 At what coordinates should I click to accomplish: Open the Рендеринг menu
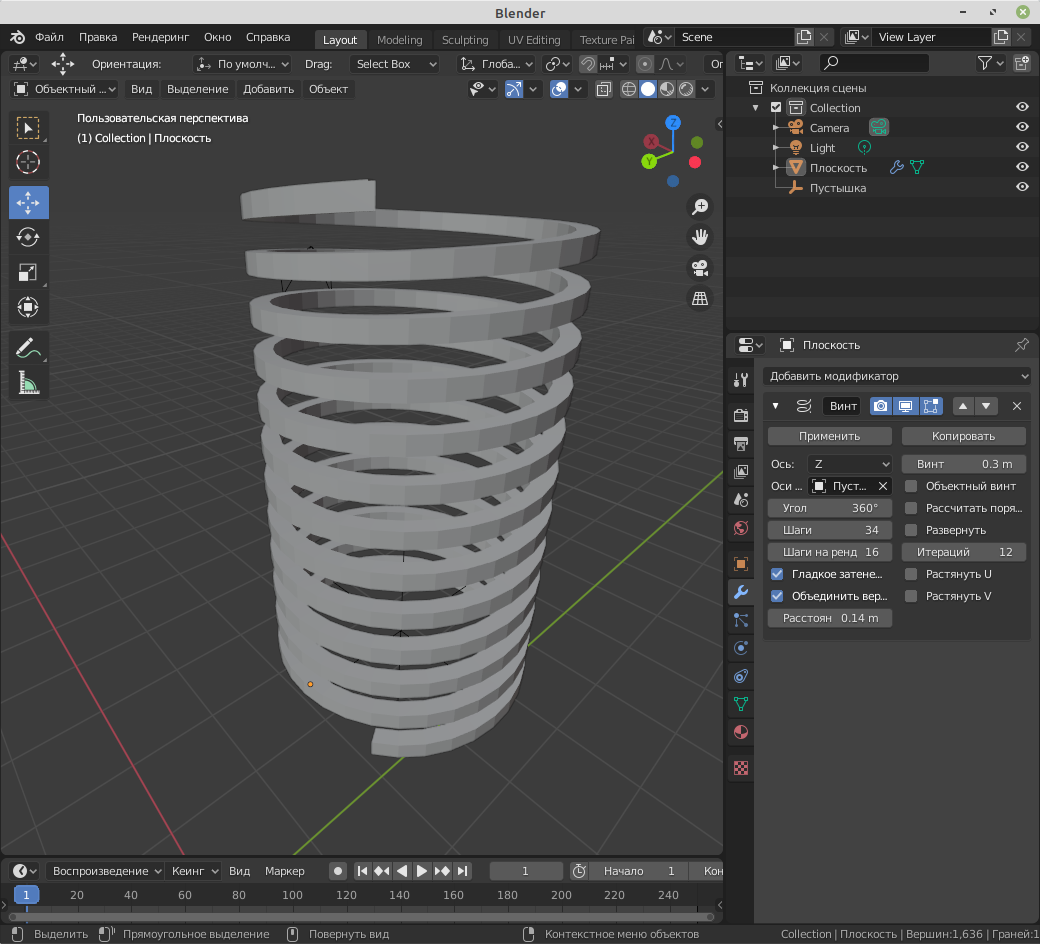pos(160,37)
